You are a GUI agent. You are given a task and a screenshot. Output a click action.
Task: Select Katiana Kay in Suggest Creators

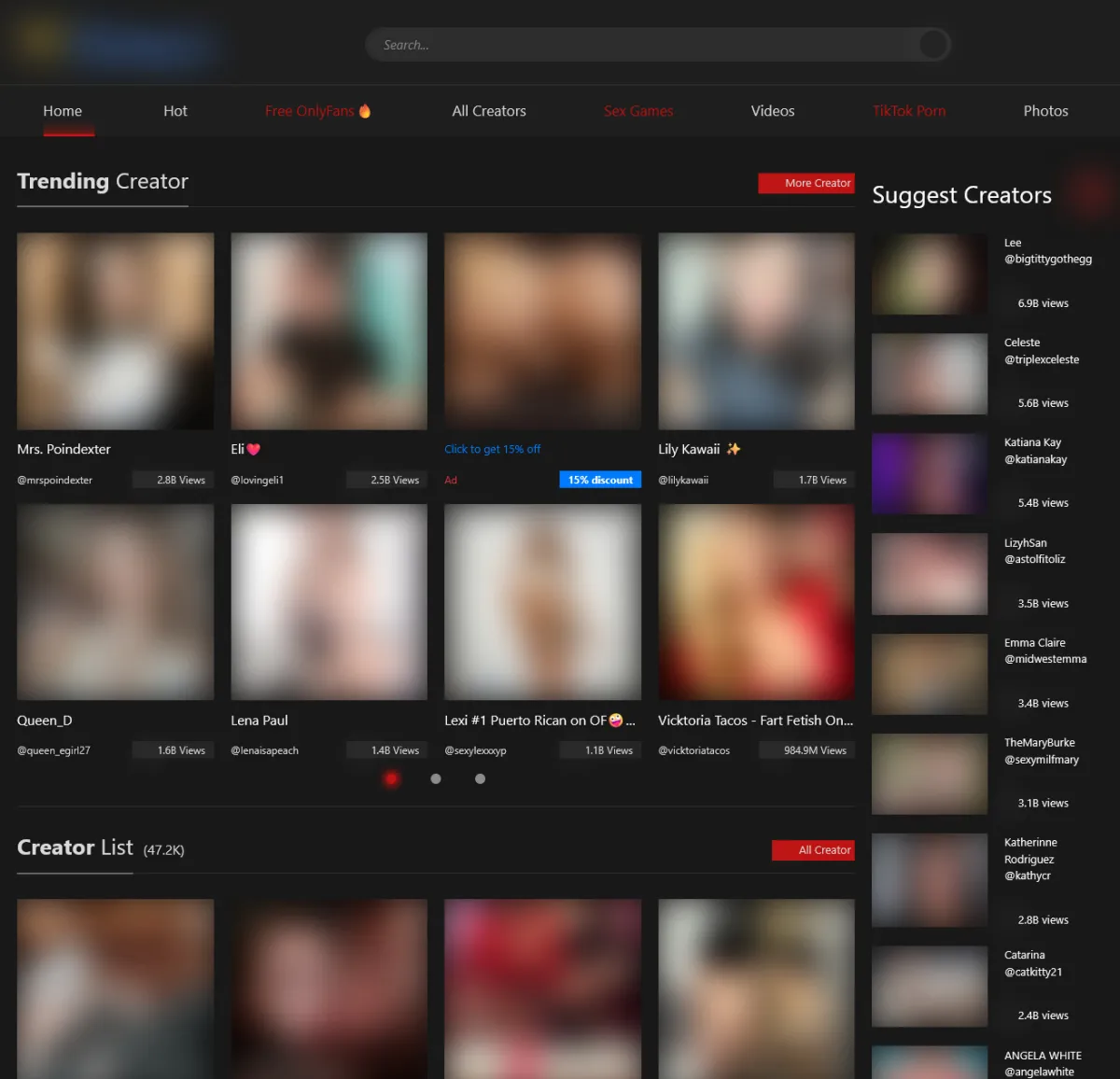click(x=1032, y=442)
